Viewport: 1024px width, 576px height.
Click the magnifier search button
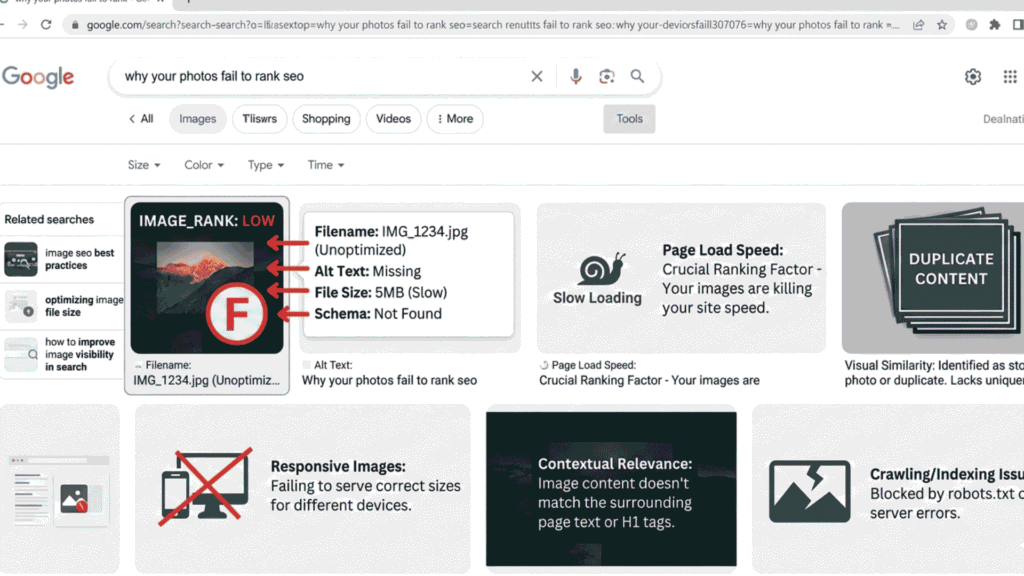coord(637,76)
